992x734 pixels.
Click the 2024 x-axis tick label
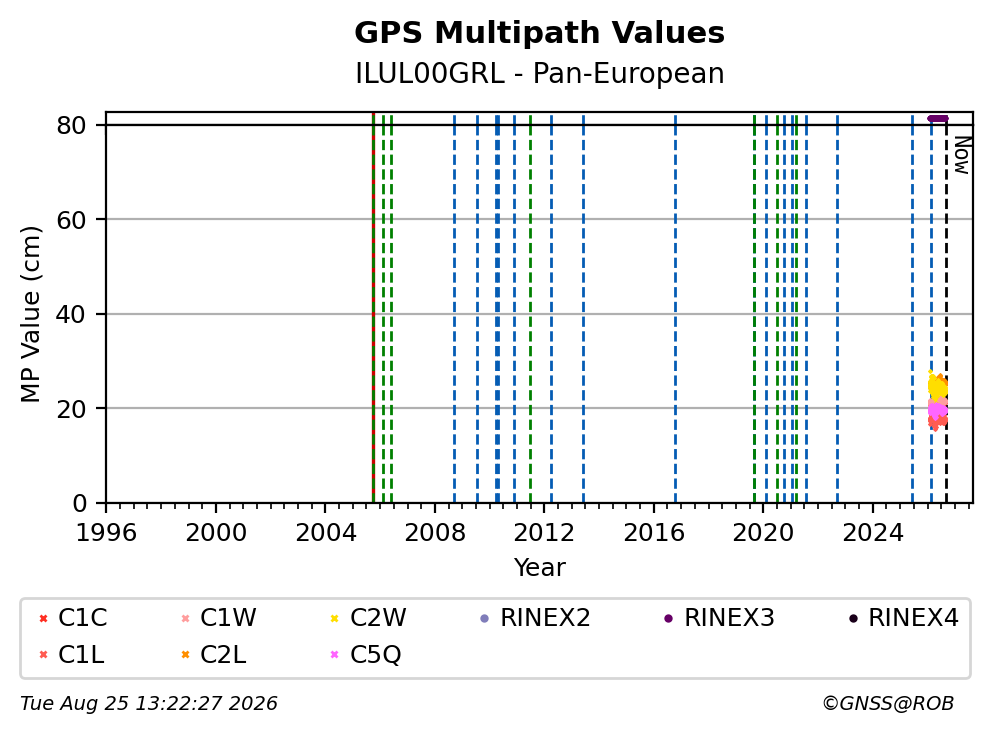tap(872, 533)
